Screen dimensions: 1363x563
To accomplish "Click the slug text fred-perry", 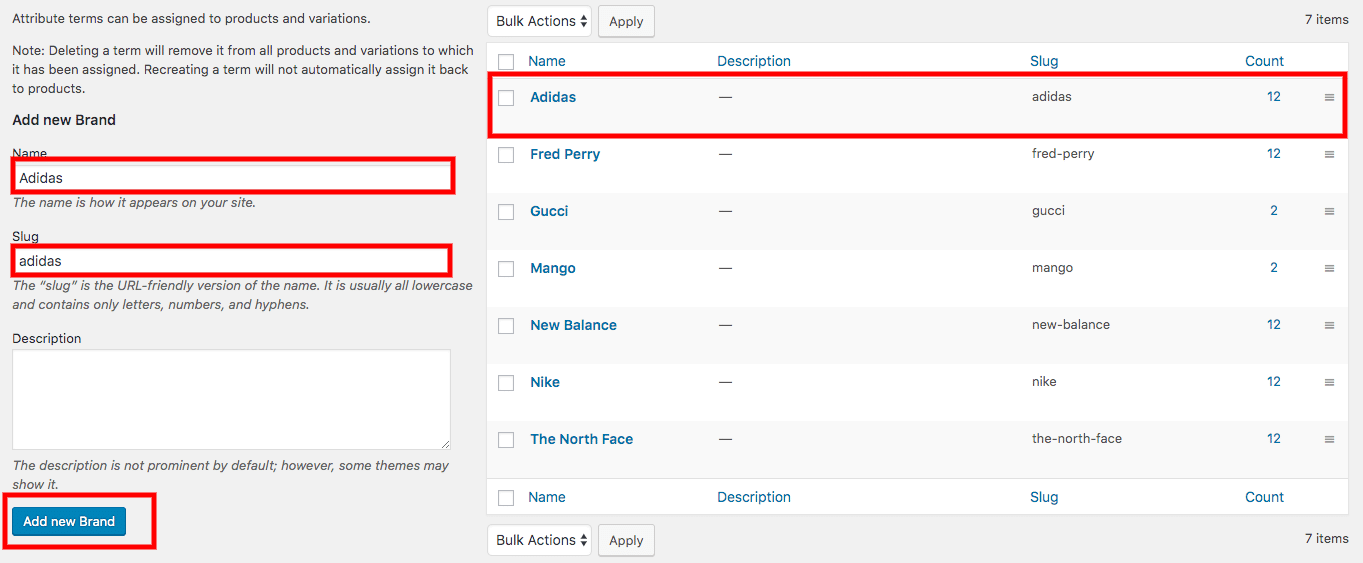I will [1063, 154].
